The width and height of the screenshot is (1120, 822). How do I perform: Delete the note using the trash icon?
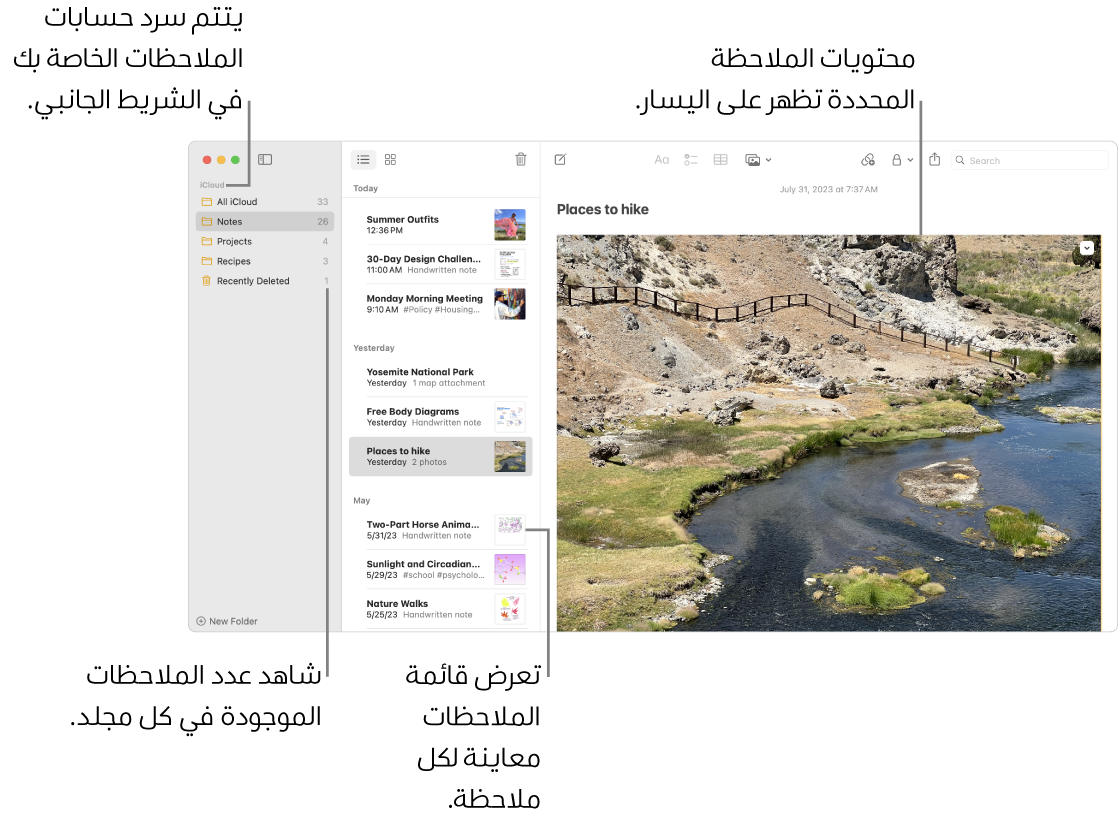click(x=520, y=159)
